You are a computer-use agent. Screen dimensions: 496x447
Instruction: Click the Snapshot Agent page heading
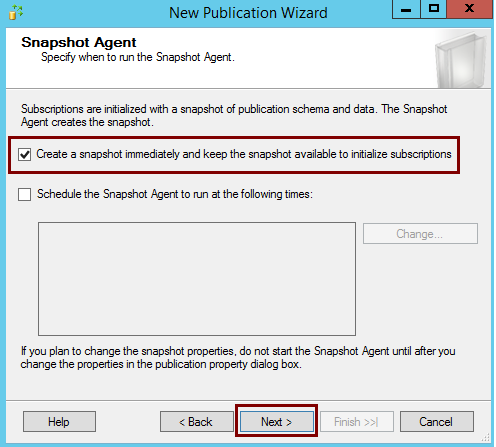79,42
